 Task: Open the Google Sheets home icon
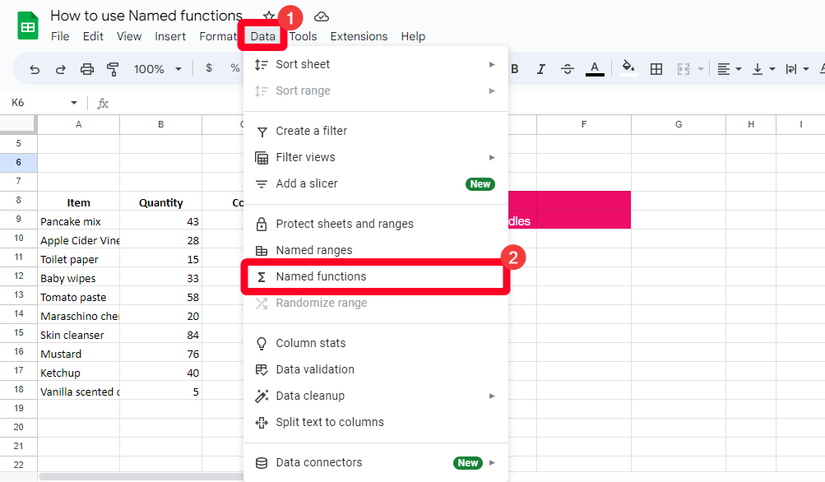(27, 26)
